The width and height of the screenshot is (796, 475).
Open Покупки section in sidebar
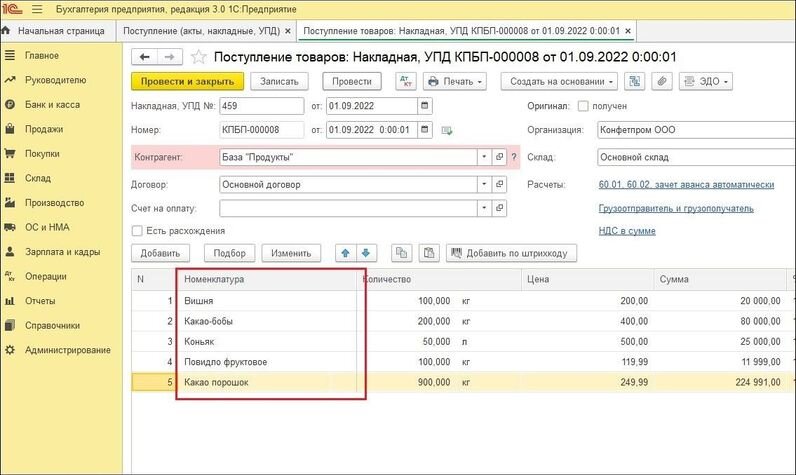42,153
